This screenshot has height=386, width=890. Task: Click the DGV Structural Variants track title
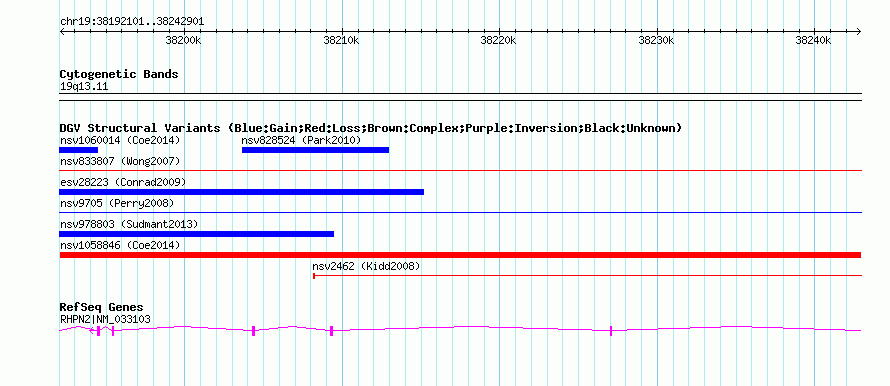coord(371,128)
